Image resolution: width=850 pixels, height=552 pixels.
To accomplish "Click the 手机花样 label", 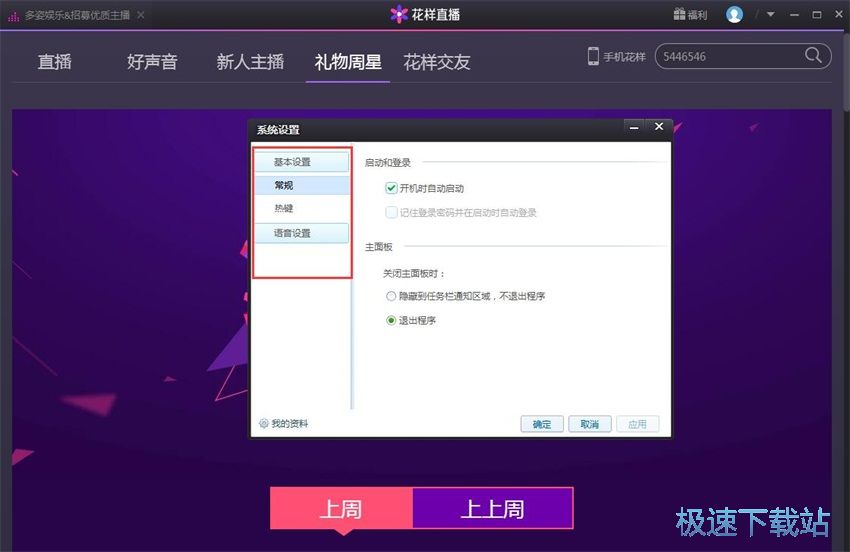I will (x=624, y=56).
